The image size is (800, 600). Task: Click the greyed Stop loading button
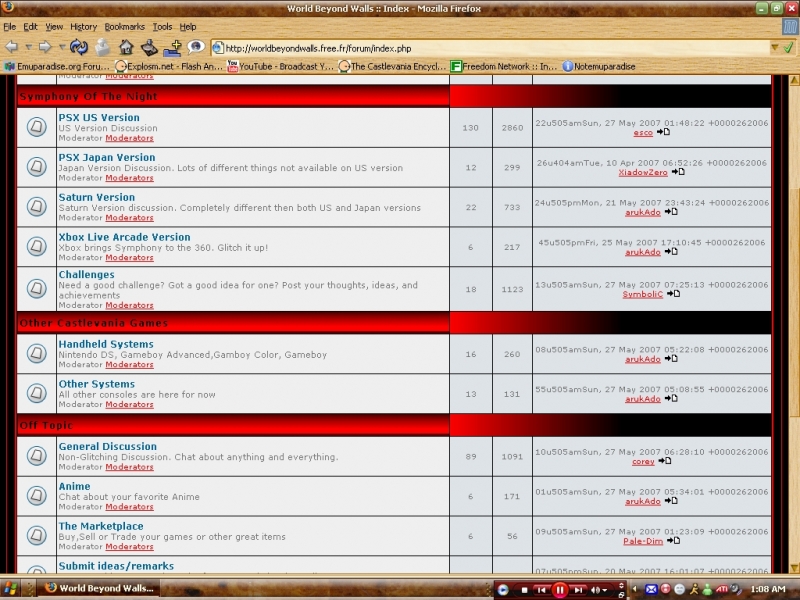[103, 47]
